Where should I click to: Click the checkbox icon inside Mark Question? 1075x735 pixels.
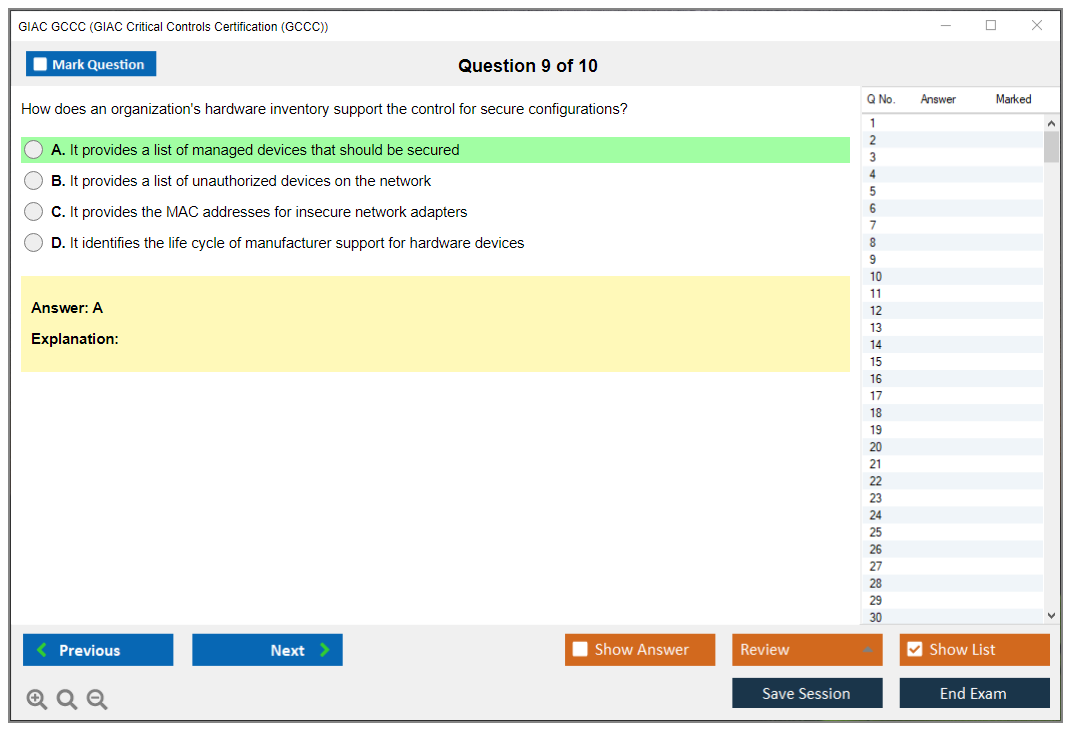click(39, 63)
